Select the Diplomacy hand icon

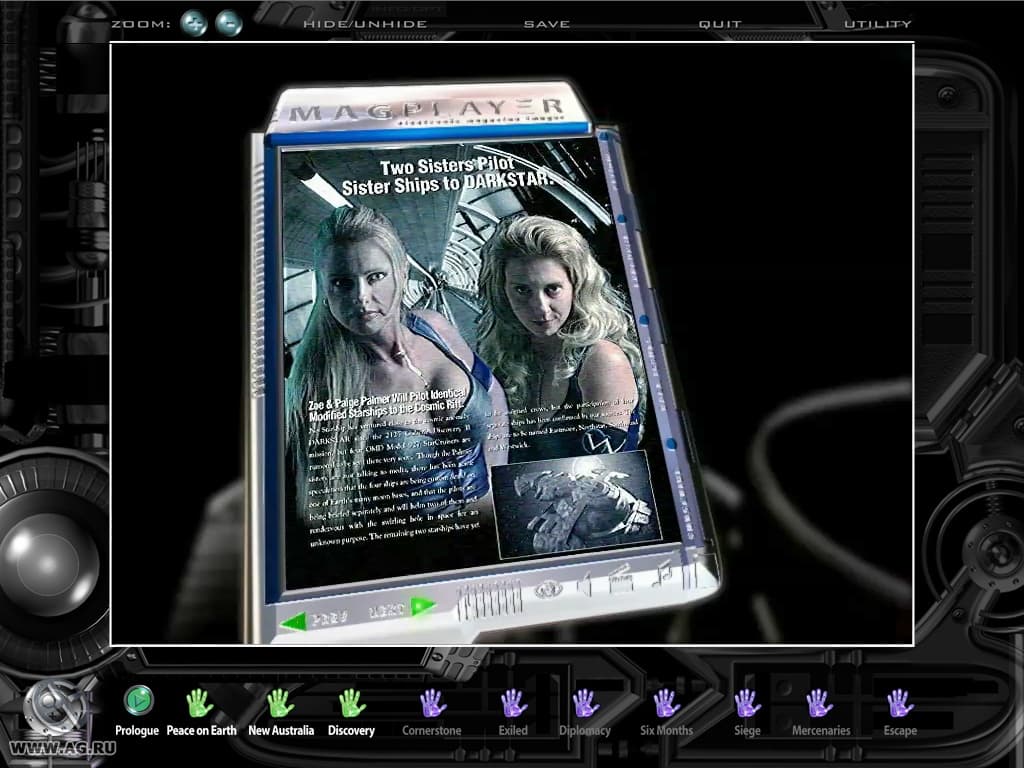click(x=586, y=703)
